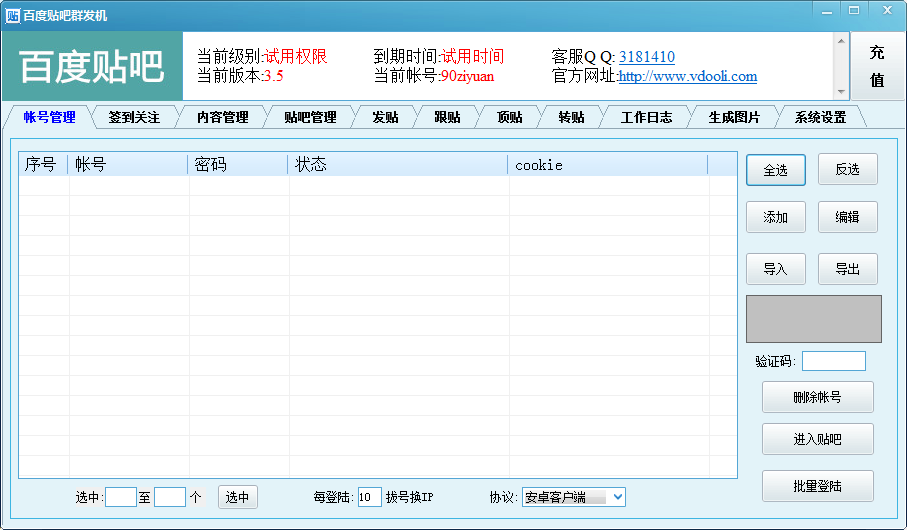Go to the 贴吧管理 tab
Viewport: 907px width, 530px height.
[310, 117]
